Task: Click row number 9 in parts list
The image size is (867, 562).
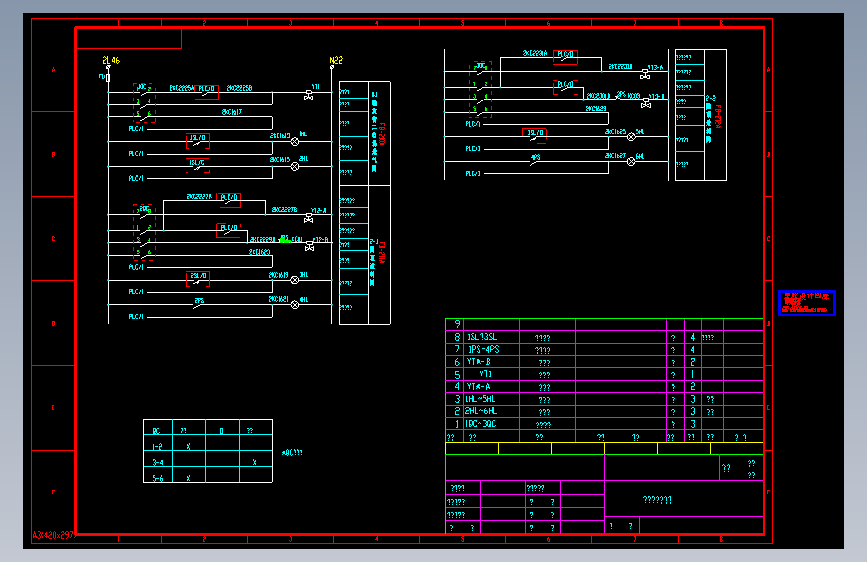Action: 457,324
